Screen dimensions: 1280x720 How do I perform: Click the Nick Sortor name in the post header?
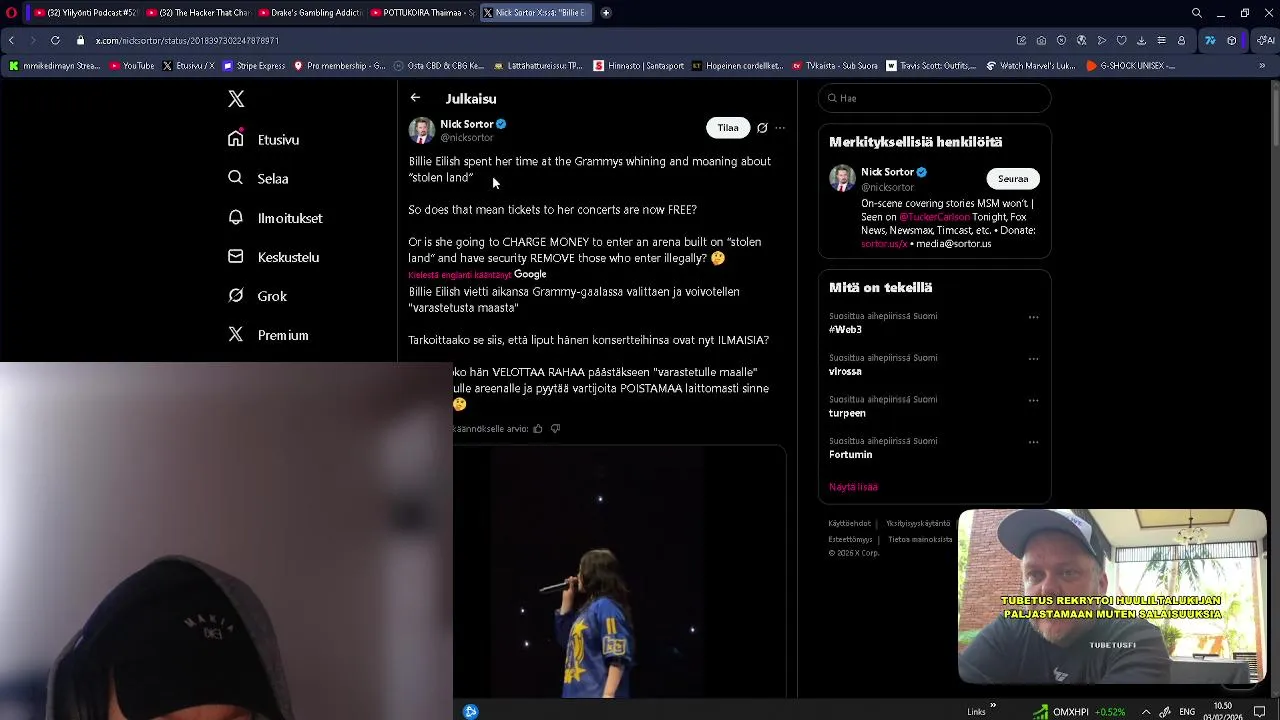466,124
